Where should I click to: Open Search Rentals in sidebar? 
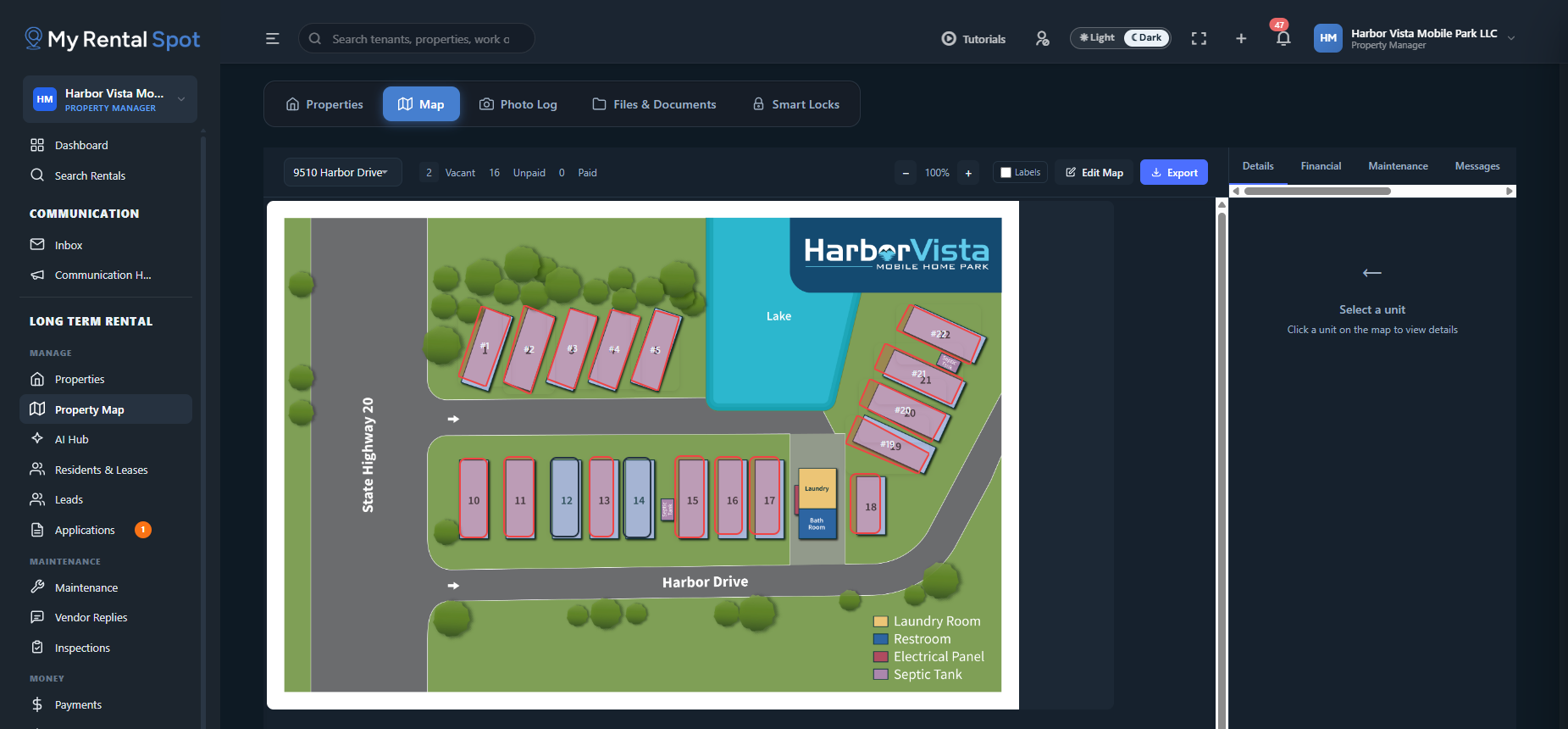point(106,175)
